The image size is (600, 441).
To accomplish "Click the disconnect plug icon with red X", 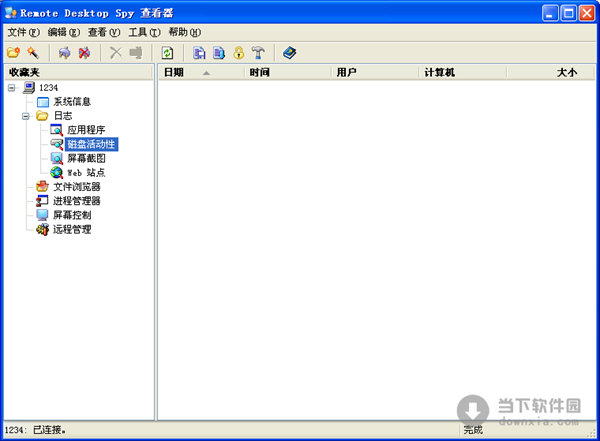I will pyautogui.click(x=84, y=52).
